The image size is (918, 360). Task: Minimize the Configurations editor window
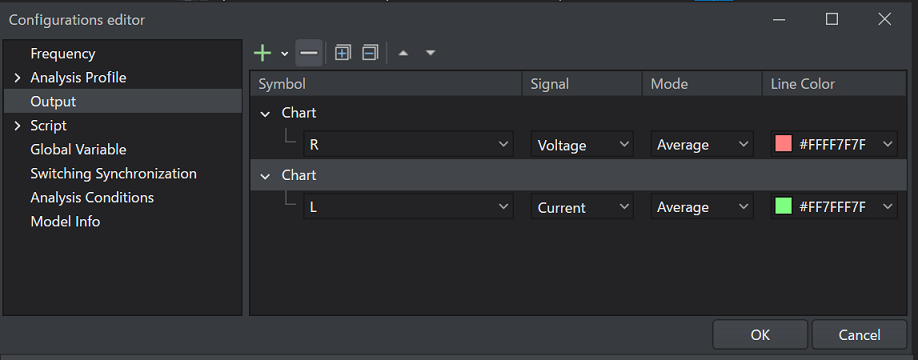click(x=779, y=20)
